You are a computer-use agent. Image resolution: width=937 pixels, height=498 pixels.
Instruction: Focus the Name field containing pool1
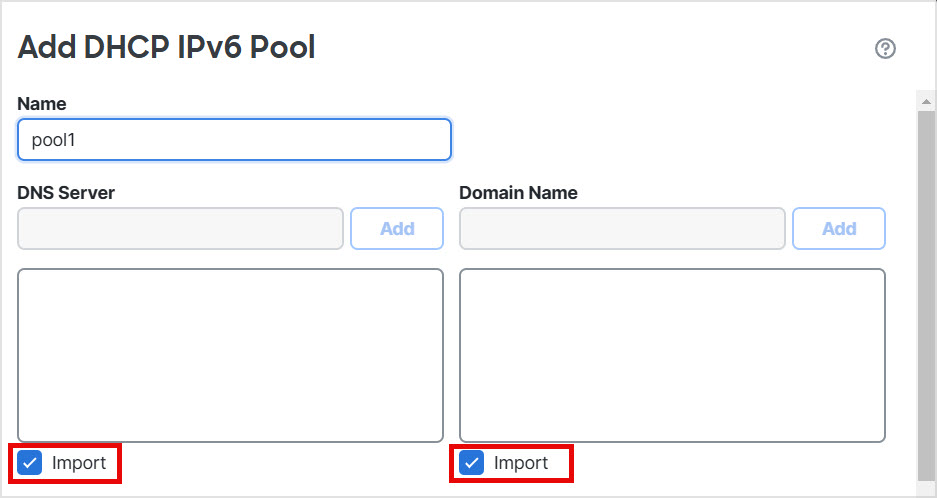pyautogui.click(x=234, y=140)
